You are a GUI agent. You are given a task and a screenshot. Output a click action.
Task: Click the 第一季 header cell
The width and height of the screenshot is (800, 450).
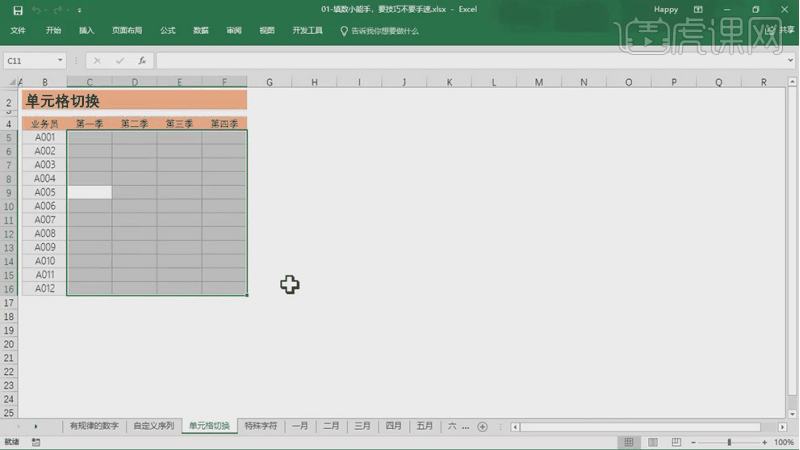(89, 123)
